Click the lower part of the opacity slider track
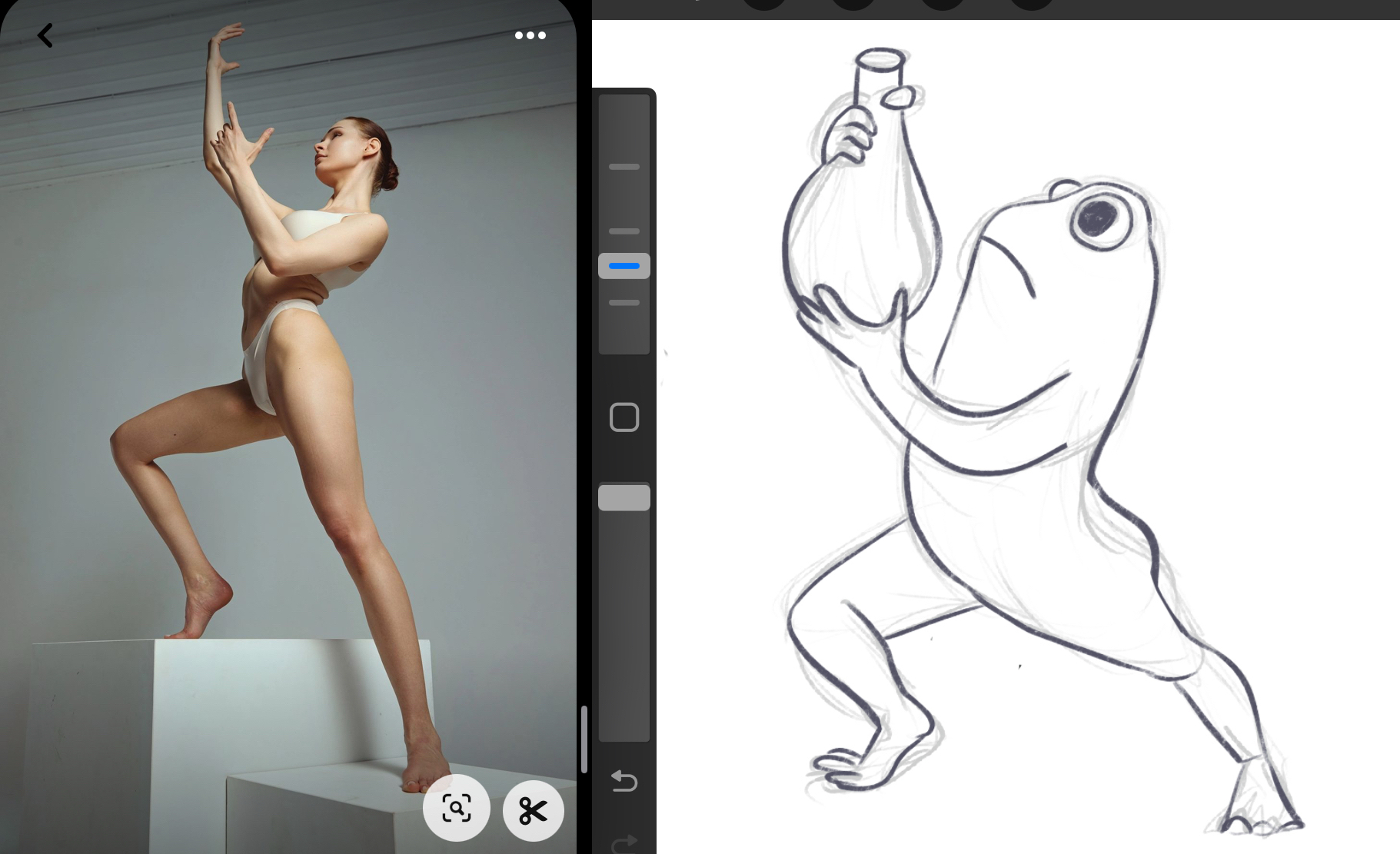 [624, 653]
